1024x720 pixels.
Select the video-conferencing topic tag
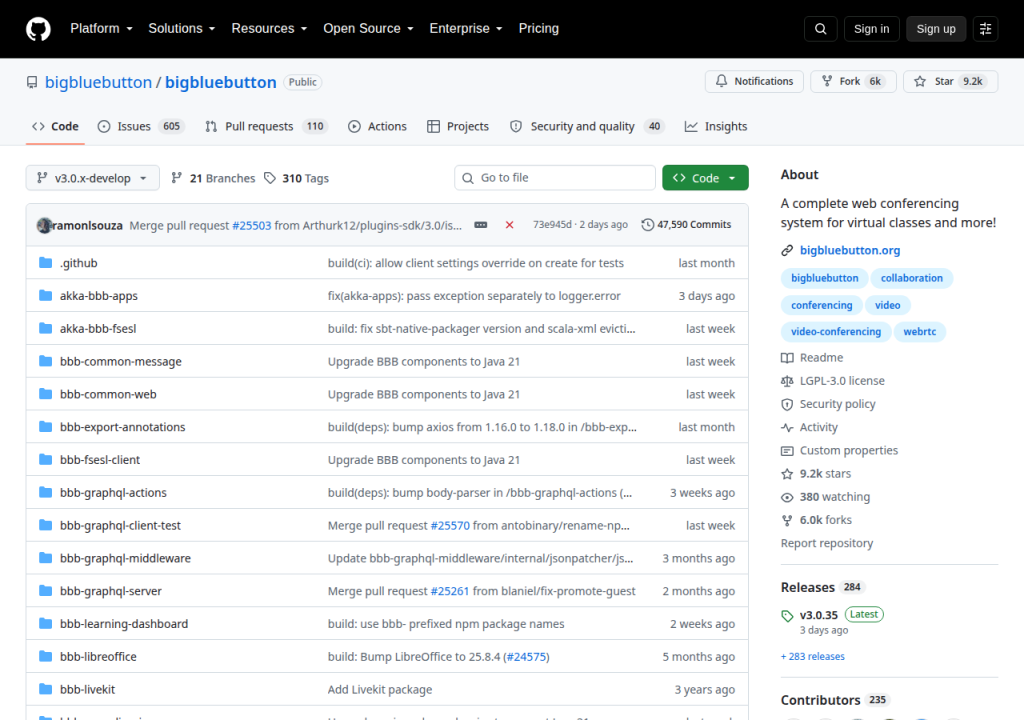(836, 332)
